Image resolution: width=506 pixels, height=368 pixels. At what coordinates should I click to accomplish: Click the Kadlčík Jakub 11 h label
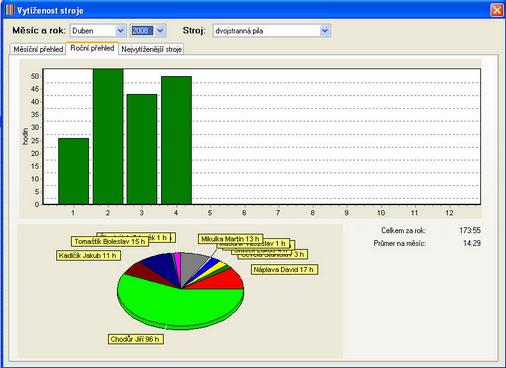click(x=88, y=256)
